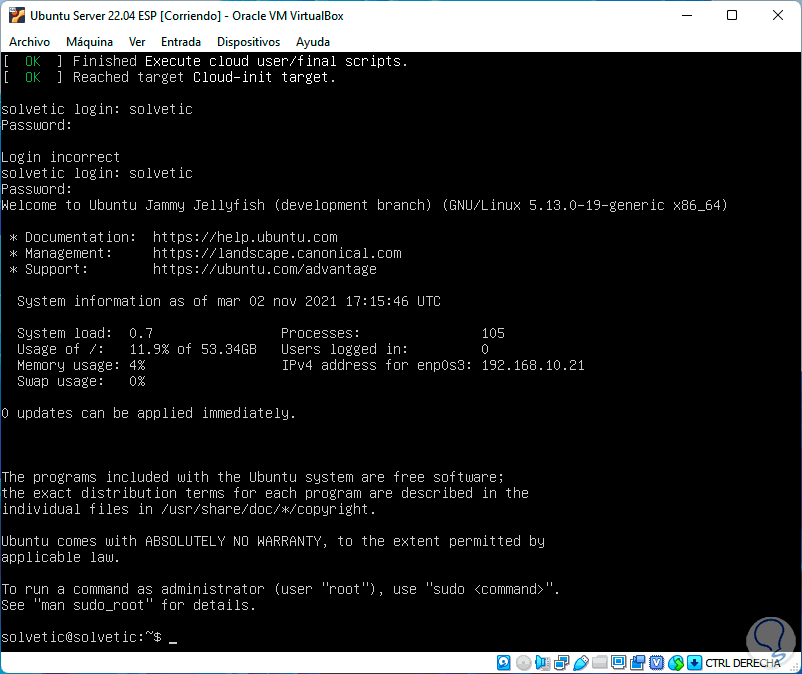The image size is (802, 674).
Task: Minimize the VirtualBox window
Action: pos(687,16)
